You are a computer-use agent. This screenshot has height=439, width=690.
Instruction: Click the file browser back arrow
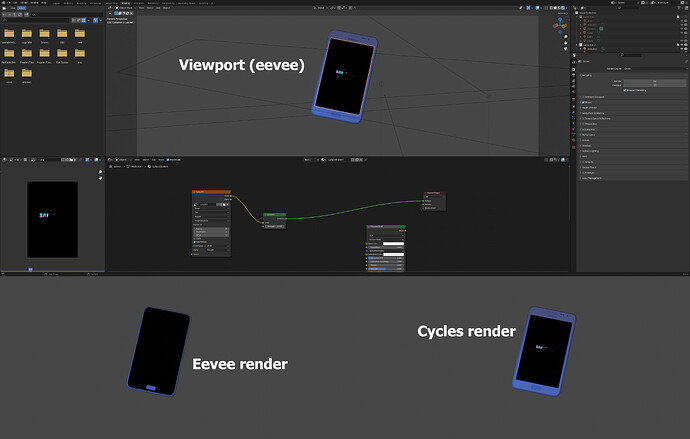tap(4, 14)
